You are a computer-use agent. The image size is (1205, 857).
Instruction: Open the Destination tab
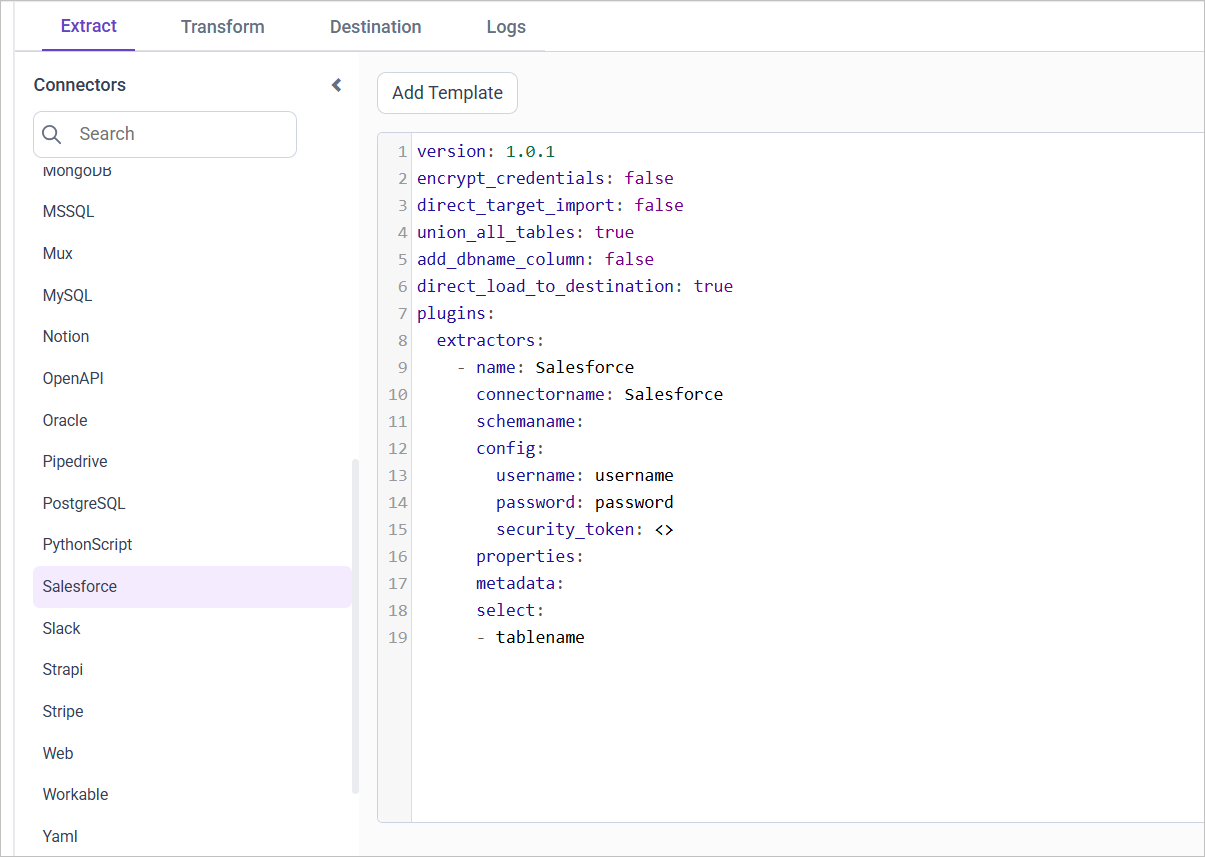click(x=375, y=27)
